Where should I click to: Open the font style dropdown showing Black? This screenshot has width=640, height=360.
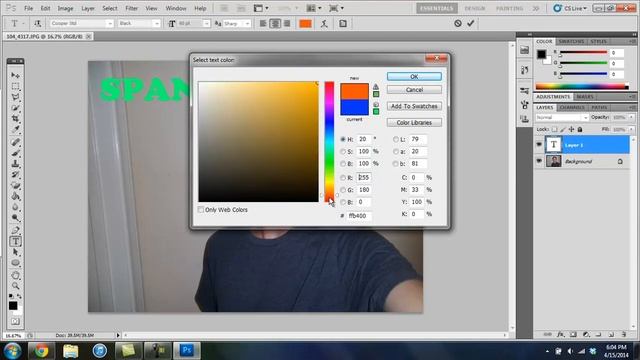click(x=156, y=24)
